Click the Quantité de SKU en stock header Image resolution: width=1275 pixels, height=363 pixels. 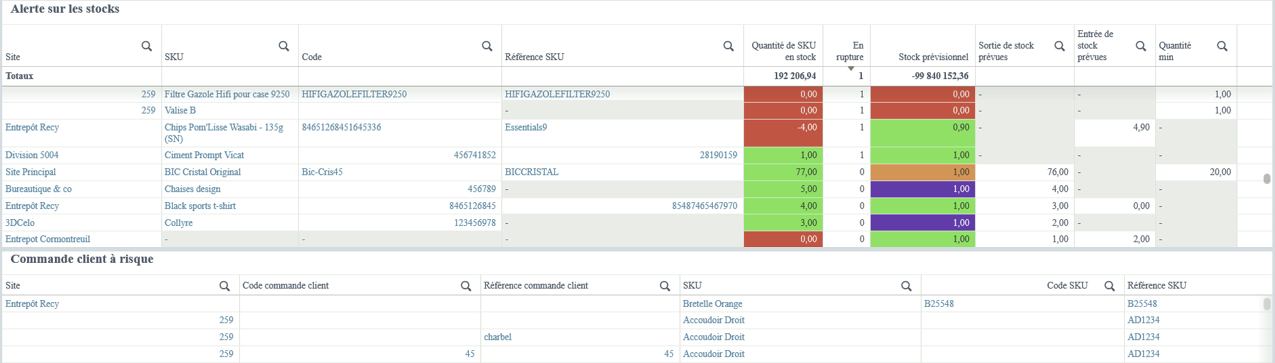tap(784, 51)
